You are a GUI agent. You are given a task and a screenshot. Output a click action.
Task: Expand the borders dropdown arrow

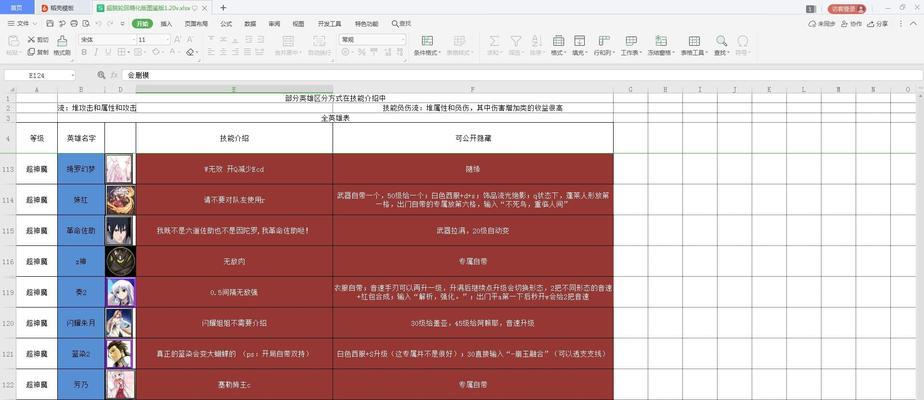pos(128,52)
